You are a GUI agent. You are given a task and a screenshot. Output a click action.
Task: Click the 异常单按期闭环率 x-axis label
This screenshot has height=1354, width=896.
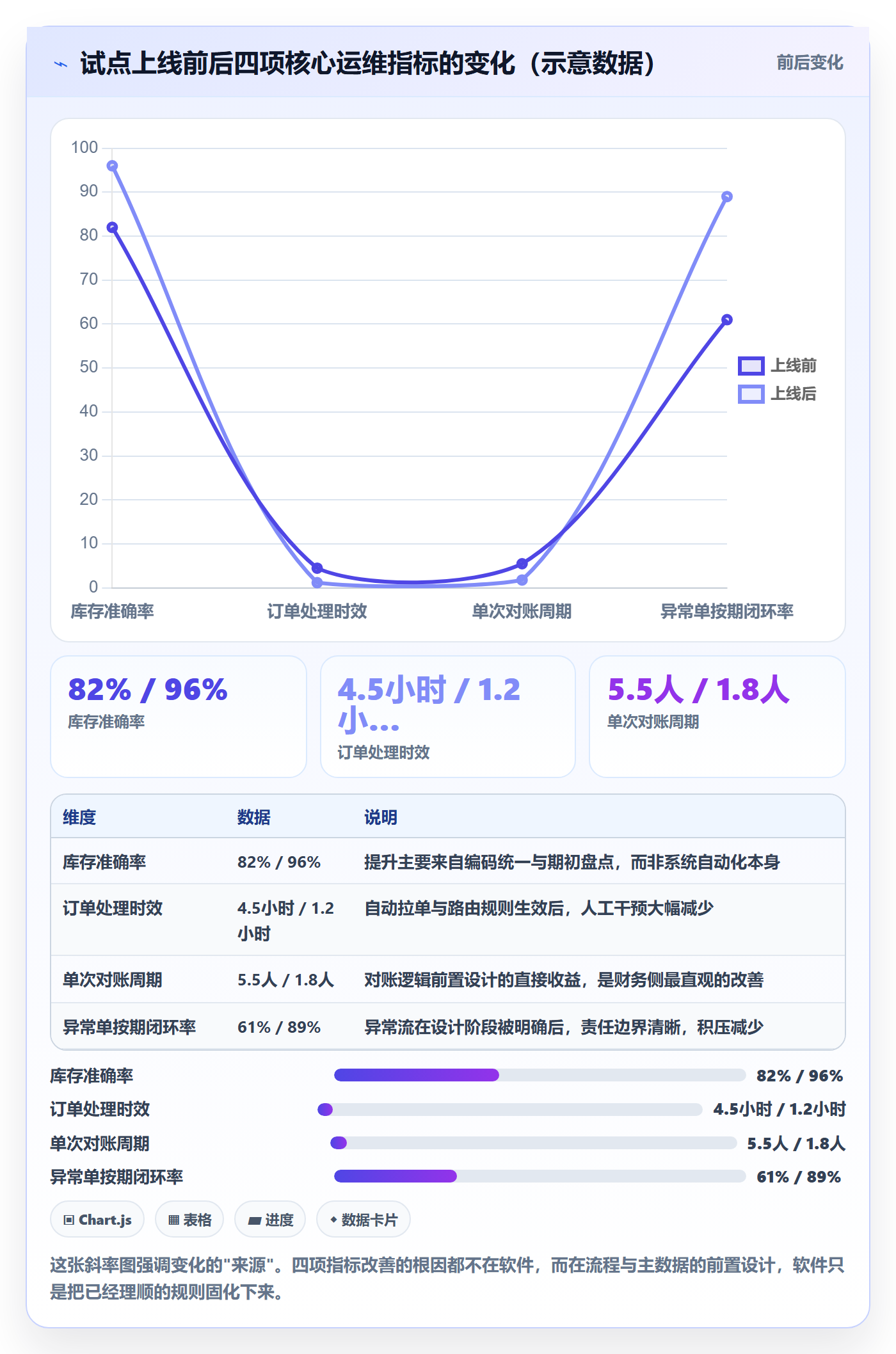[726, 612]
